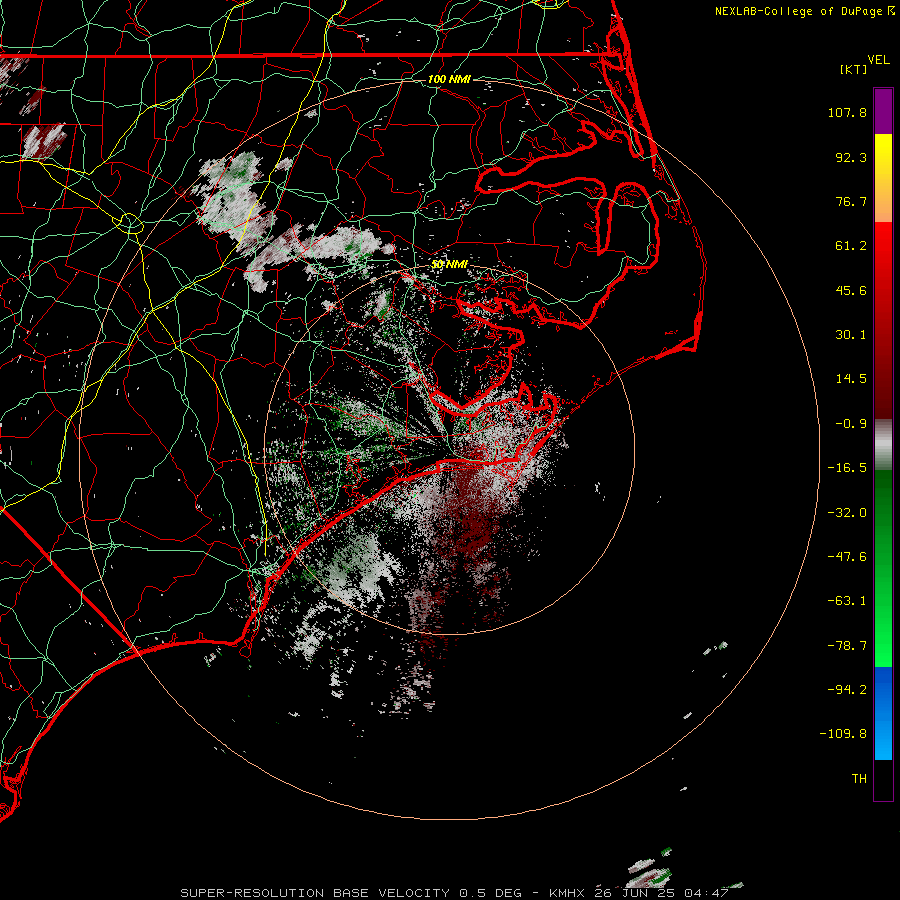This screenshot has width=900, height=900.
Task: Click the 14.5 velocity scale value
Action: pyautogui.click(x=851, y=379)
